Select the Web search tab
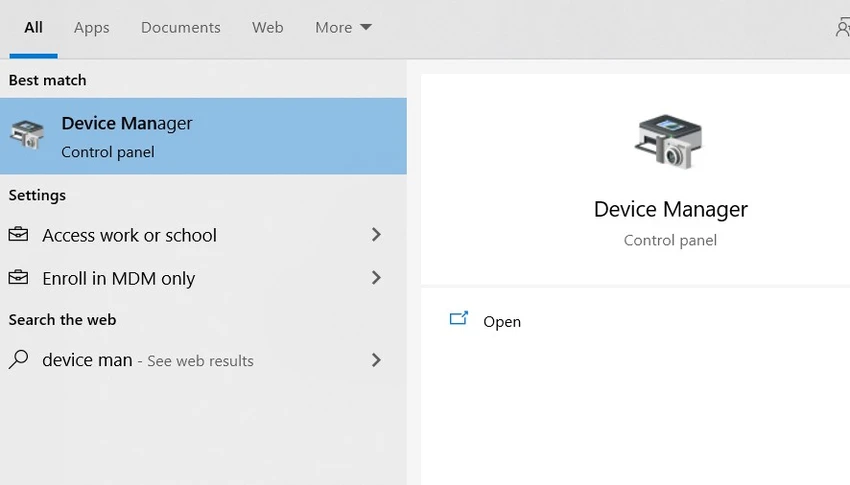This screenshot has height=485, width=850. (x=267, y=28)
